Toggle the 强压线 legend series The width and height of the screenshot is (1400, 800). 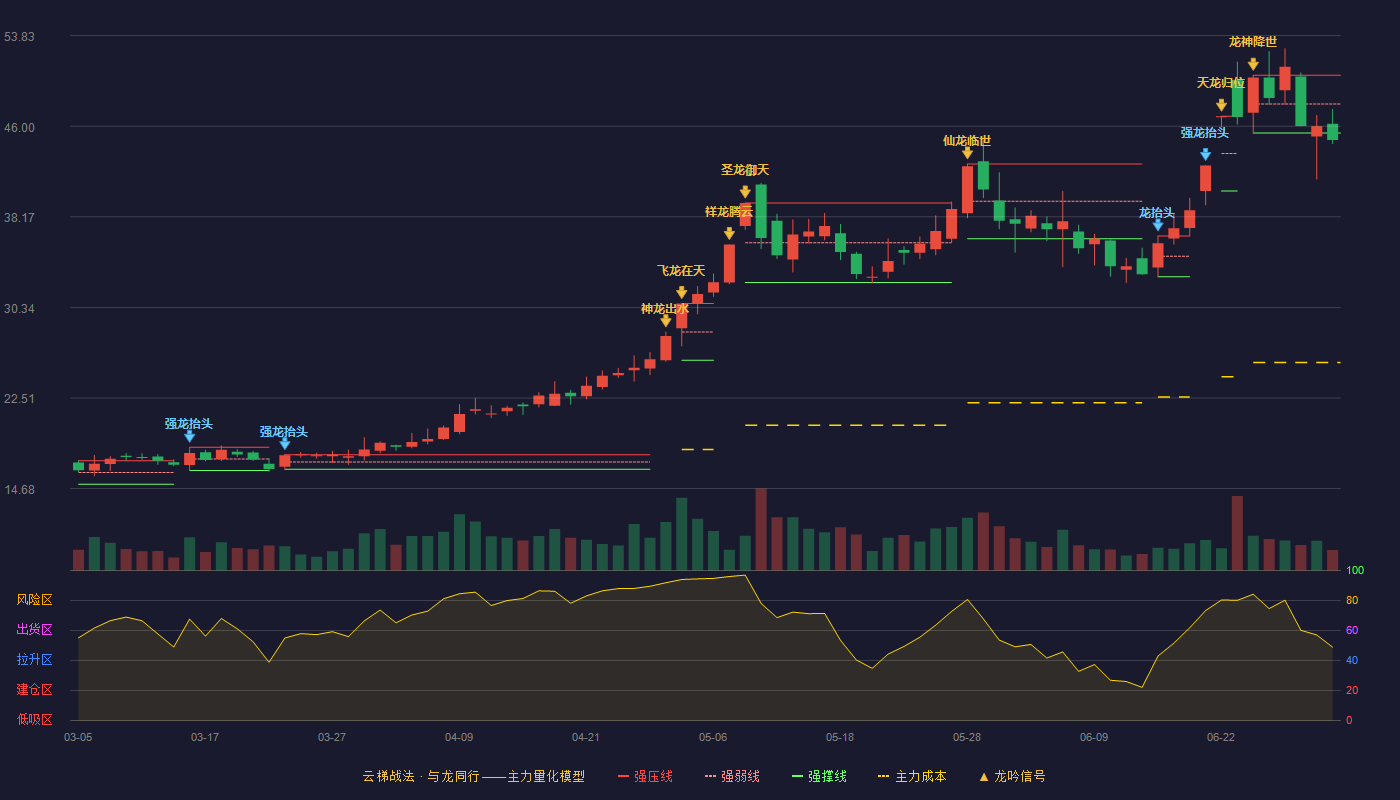645,776
